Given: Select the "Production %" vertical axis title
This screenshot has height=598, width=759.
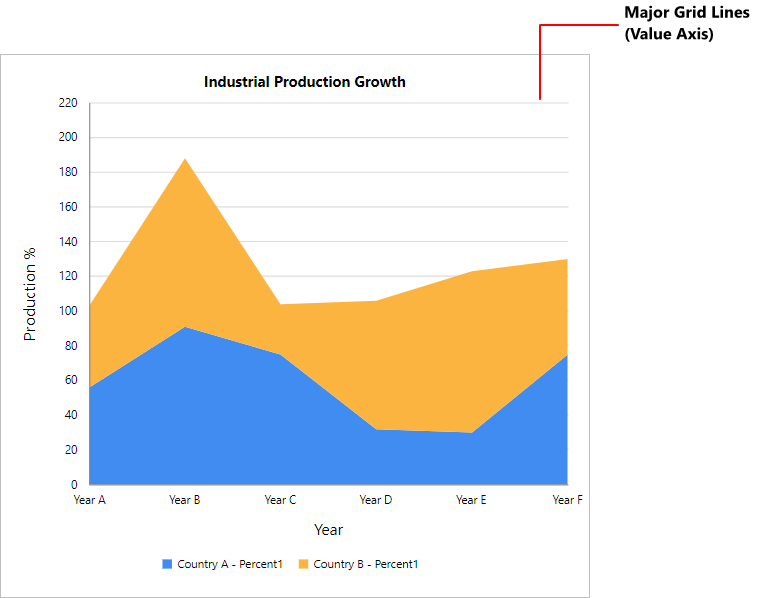Looking at the screenshot, I should pos(30,294).
